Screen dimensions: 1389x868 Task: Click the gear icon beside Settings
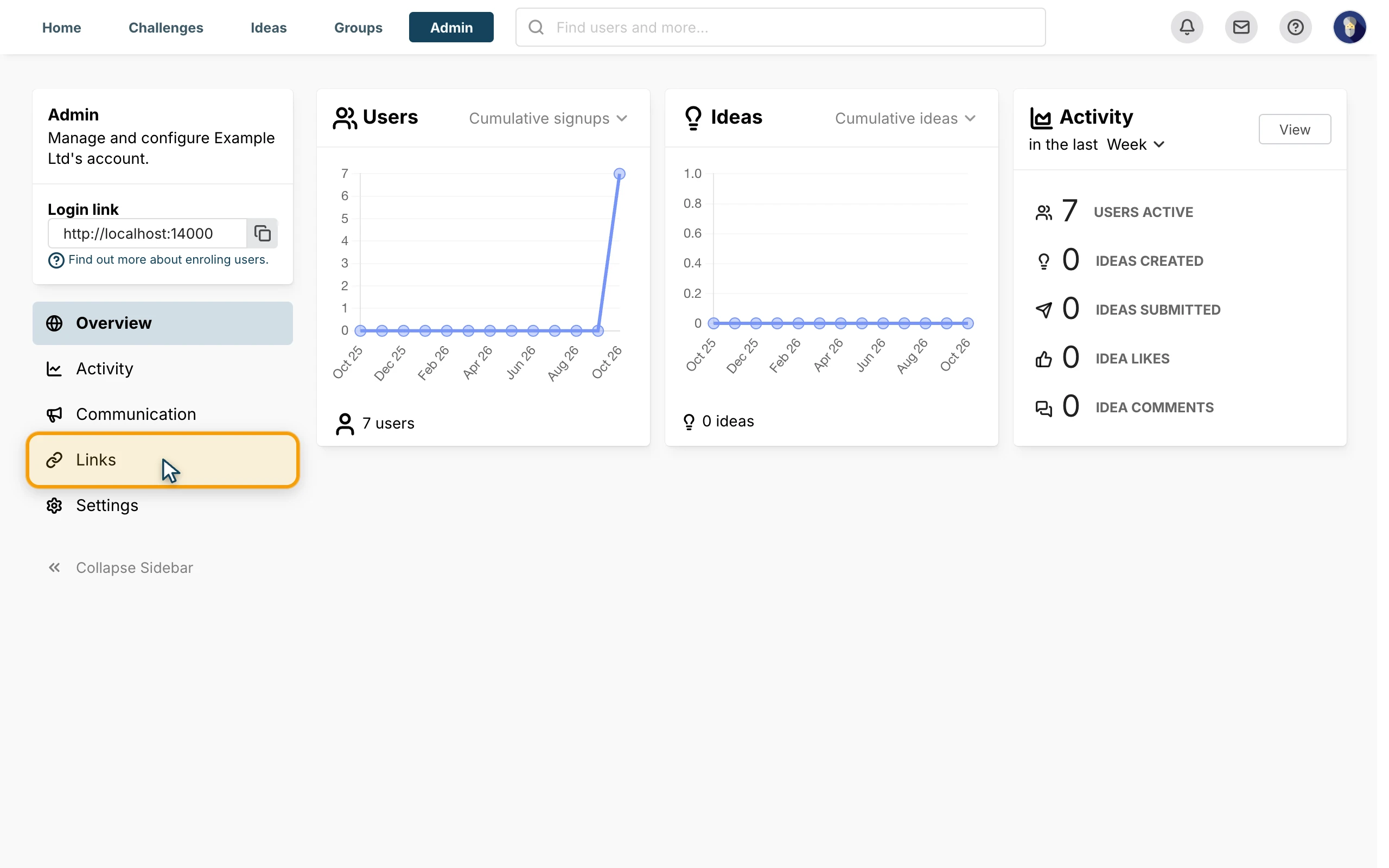point(54,505)
